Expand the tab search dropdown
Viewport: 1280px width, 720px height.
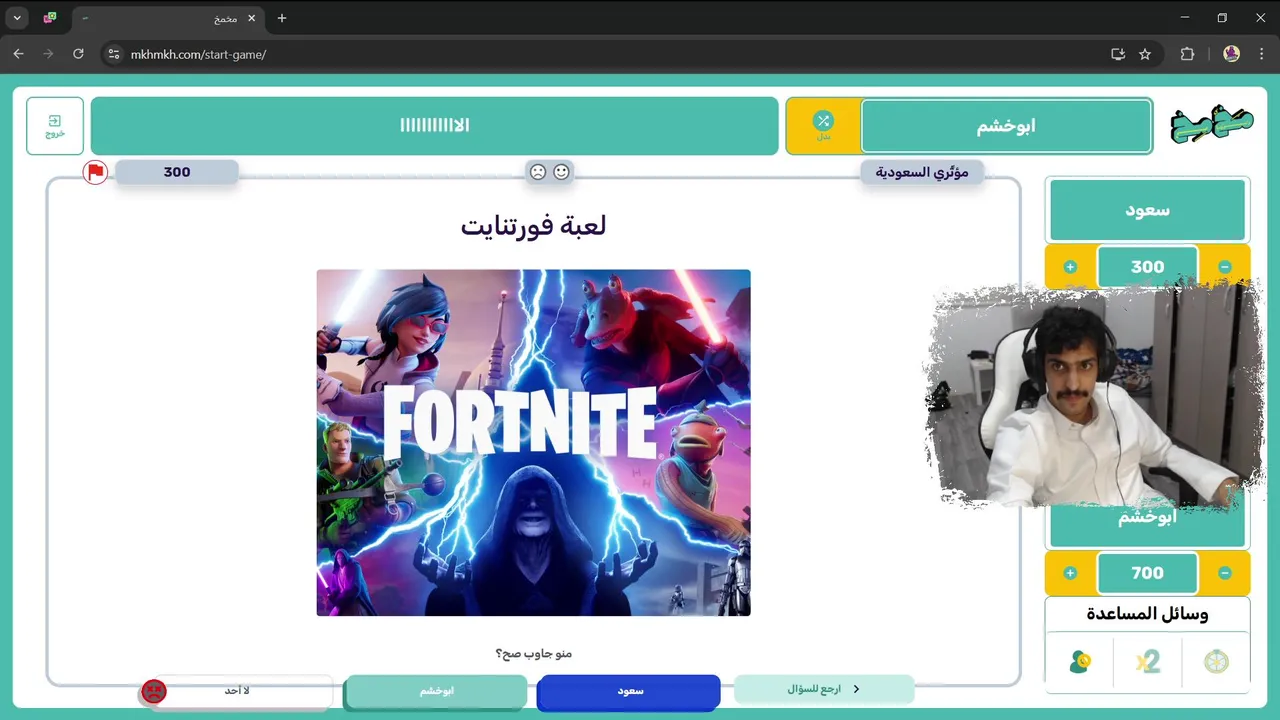(x=17, y=18)
